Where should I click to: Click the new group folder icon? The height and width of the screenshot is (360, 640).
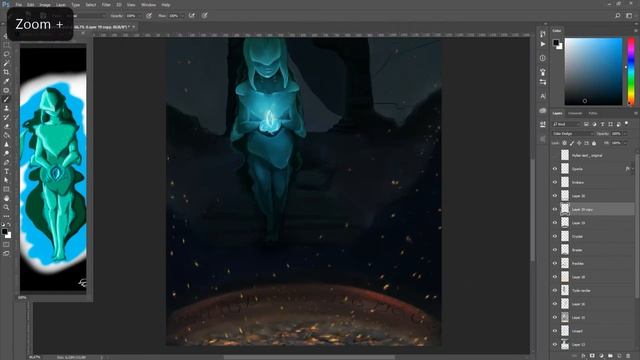[x=610, y=356]
